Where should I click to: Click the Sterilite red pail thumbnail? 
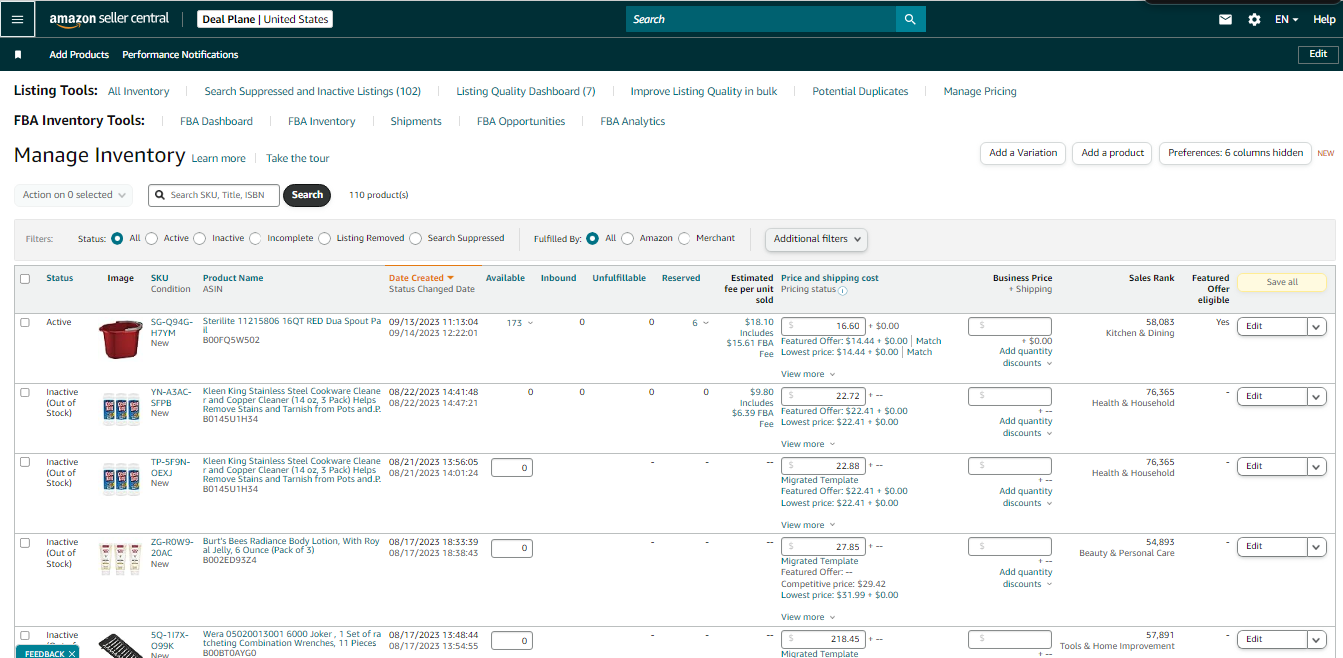point(121,339)
